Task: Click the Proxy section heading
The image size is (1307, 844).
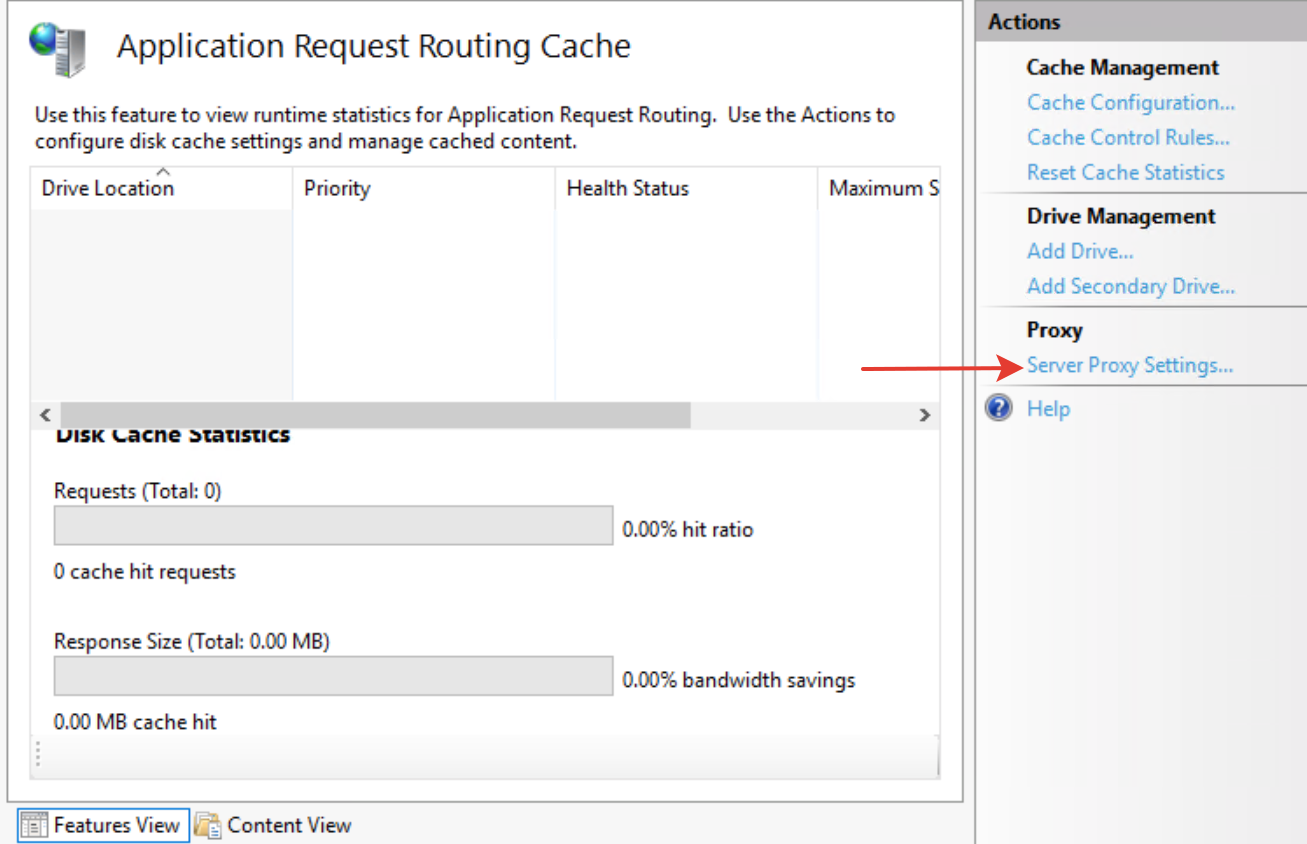Action: coord(1055,330)
